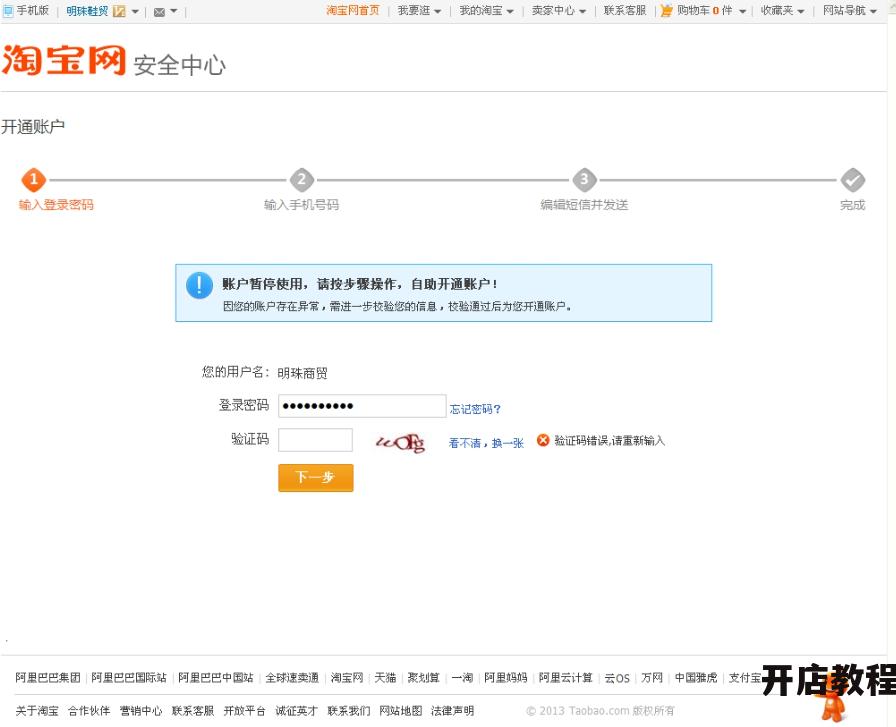This screenshot has height=727, width=896.
Task: Focus the 验证码 input box
Action: click(315, 440)
